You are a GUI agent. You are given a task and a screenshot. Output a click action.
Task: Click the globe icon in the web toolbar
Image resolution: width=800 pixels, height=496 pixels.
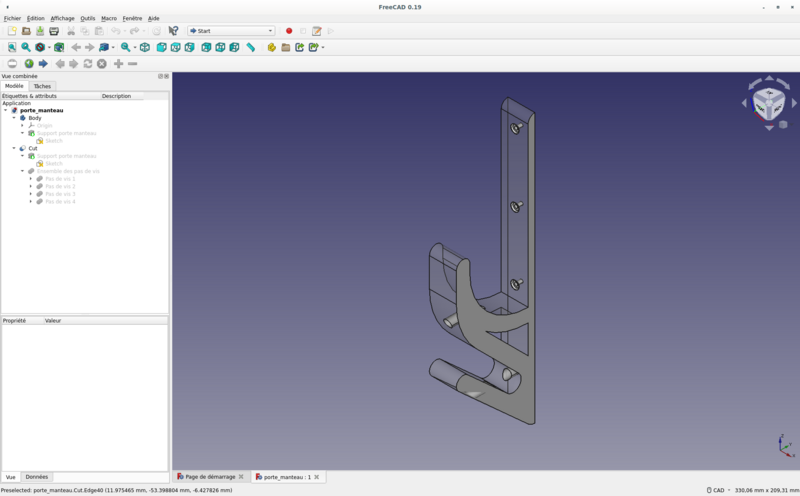coord(29,64)
